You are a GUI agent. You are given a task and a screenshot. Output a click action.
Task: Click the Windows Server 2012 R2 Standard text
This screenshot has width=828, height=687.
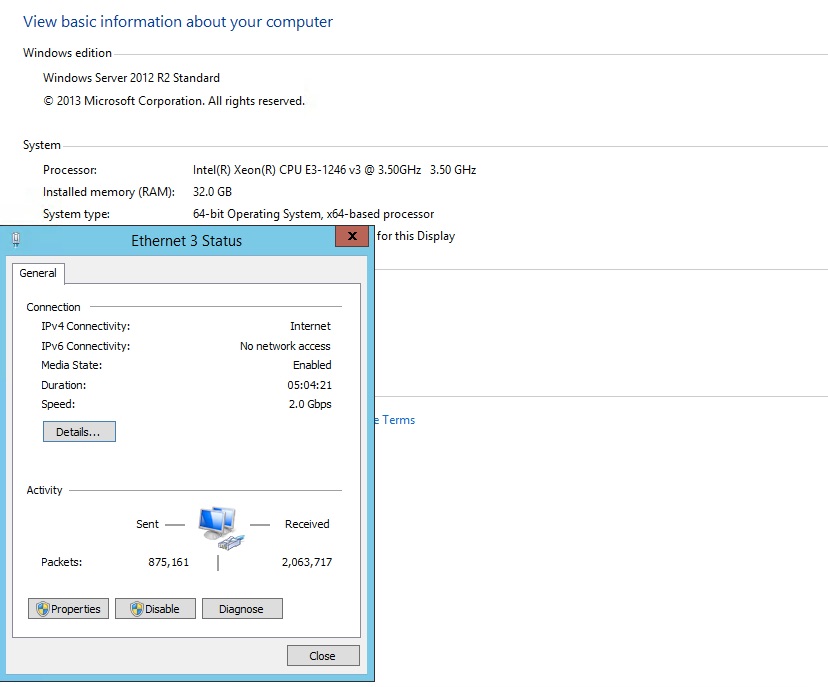coord(131,78)
